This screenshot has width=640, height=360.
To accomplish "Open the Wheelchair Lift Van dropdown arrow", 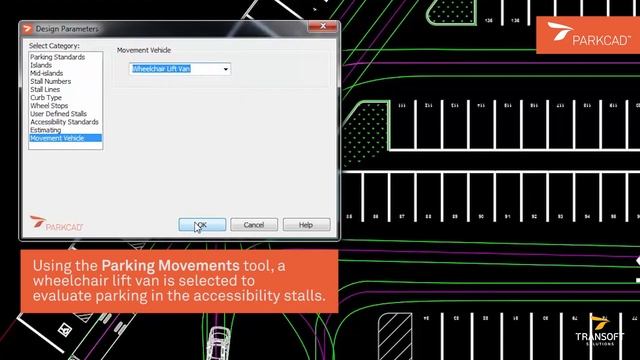I will coord(226,69).
